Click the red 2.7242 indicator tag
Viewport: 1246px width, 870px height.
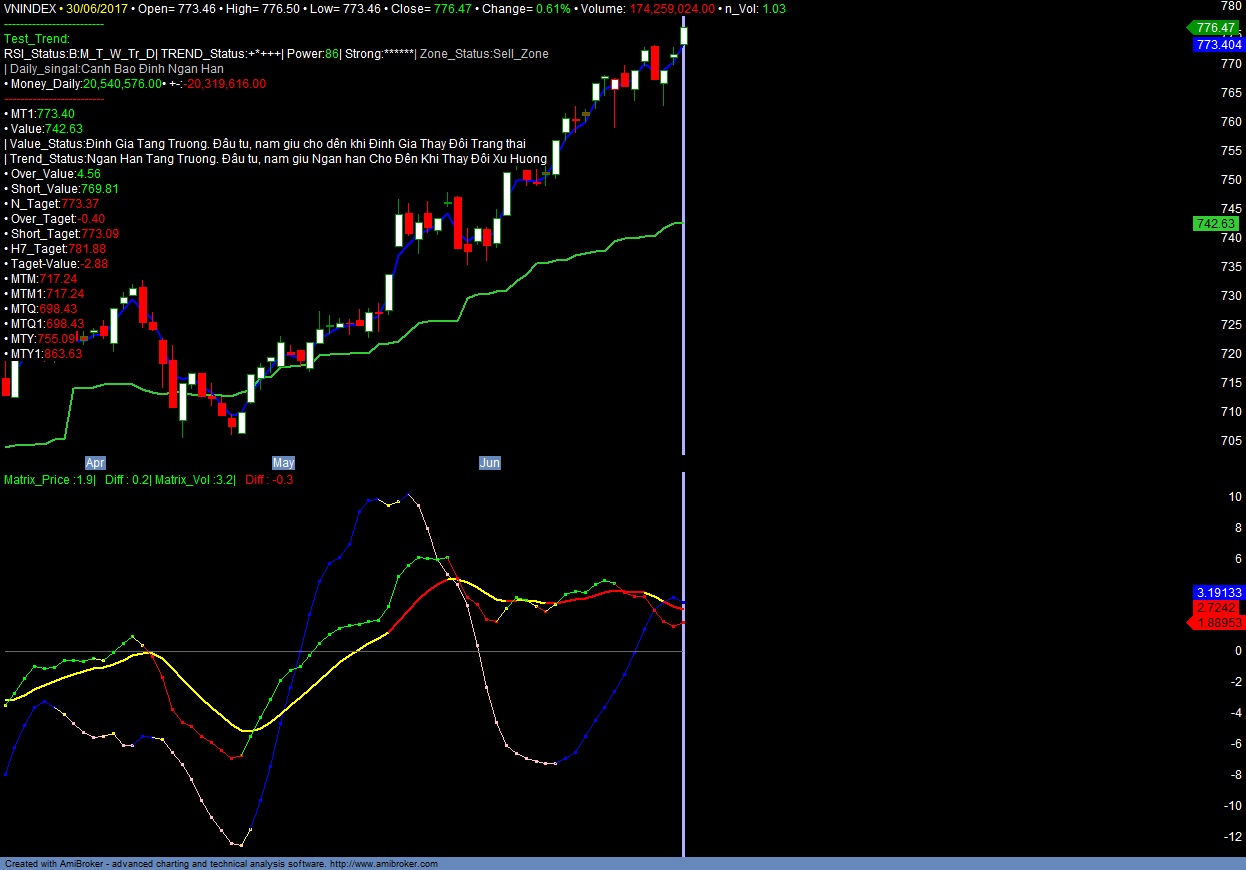(x=1218, y=608)
